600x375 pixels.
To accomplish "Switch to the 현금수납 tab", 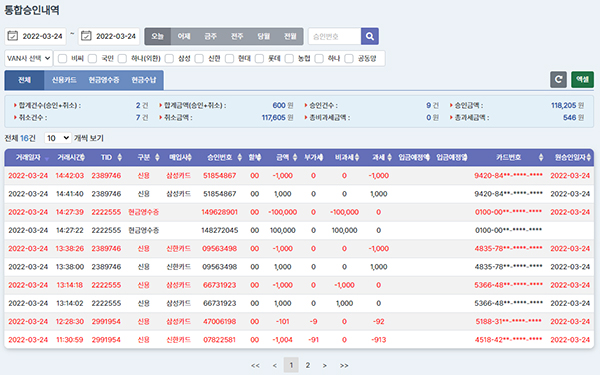I will click(x=144, y=80).
